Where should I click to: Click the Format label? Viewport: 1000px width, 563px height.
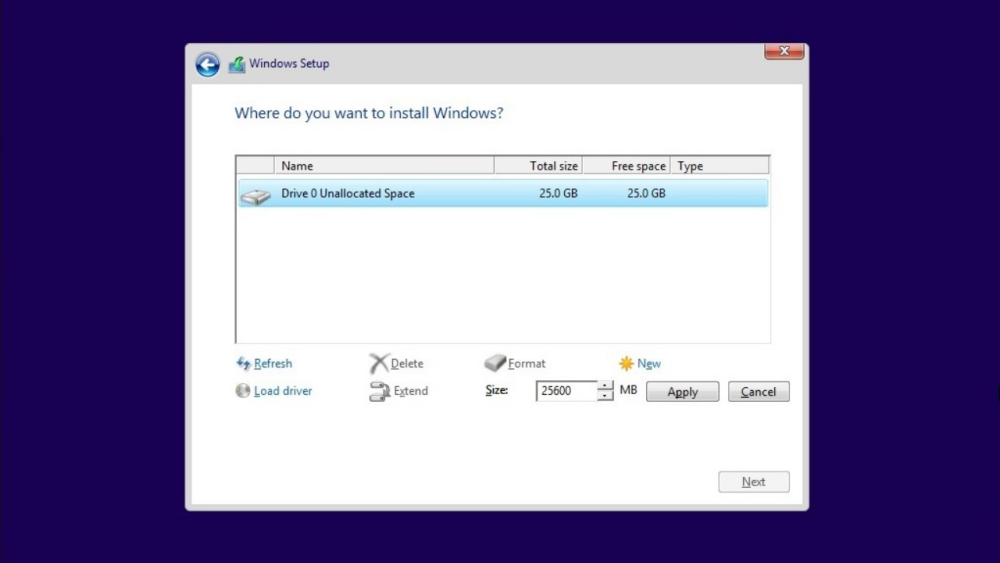click(526, 363)
